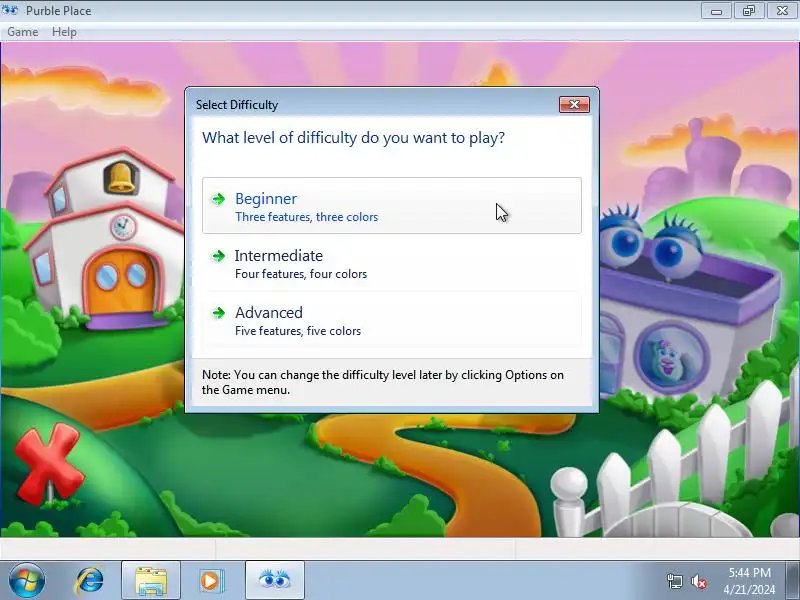Open the Help menu
800x600 pixels.
click(x=64, y=32)
